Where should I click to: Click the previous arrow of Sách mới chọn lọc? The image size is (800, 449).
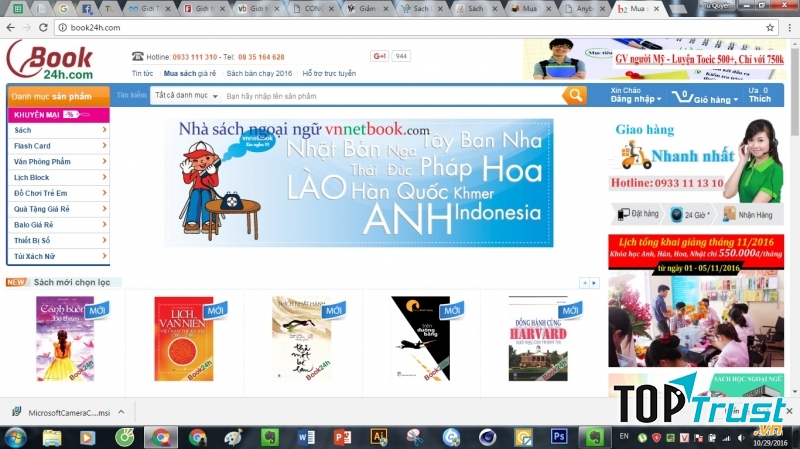coord(585,283)
